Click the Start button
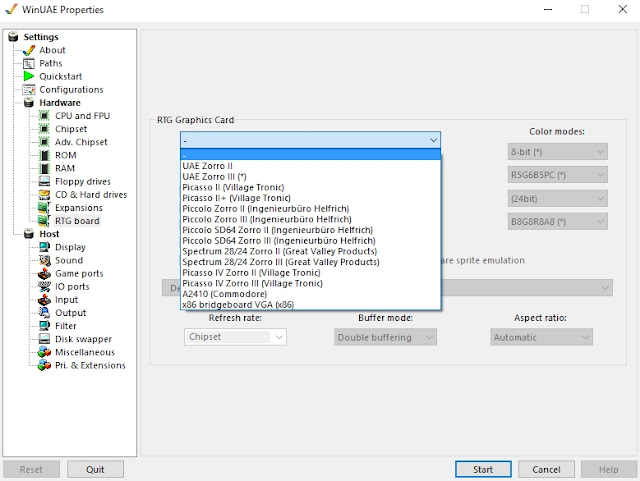This screenshot has width=640, height=481. tap(483, 470)
